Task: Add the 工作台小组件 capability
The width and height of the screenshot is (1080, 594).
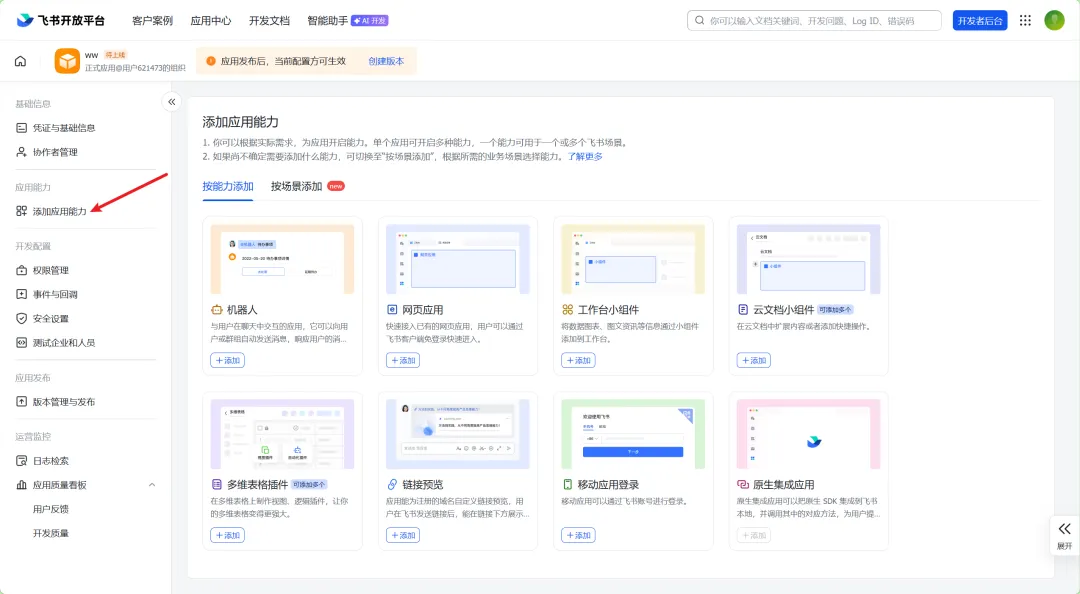Action: [578, 360]
